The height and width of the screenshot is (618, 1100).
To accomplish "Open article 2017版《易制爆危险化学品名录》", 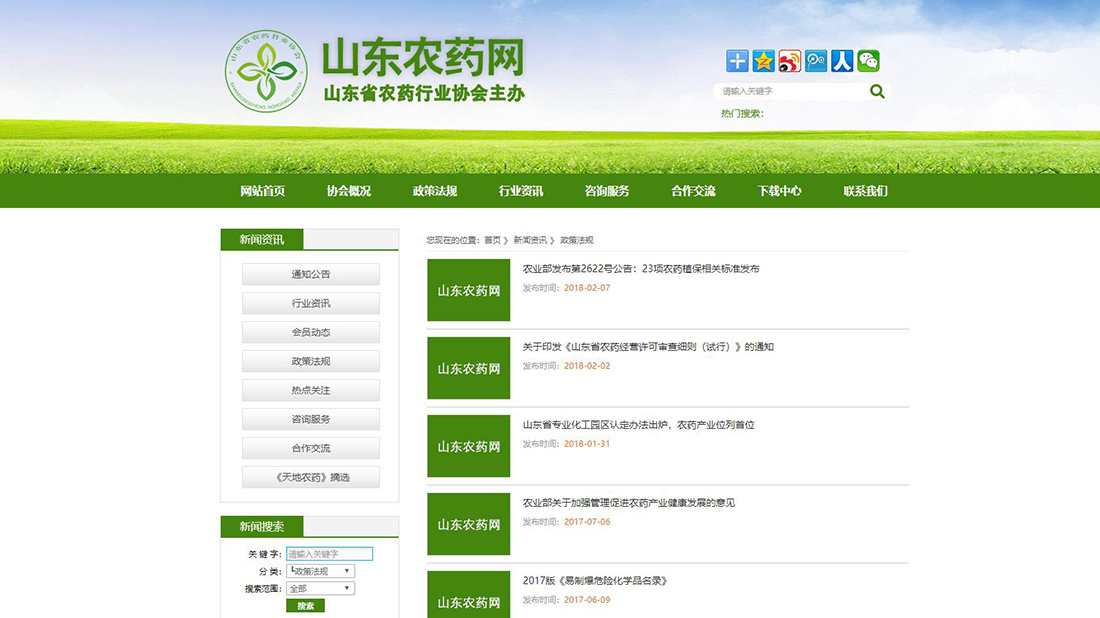I will point(595,580).
